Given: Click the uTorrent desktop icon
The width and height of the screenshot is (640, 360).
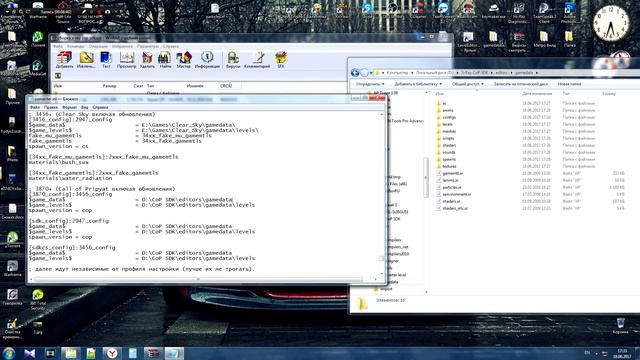Looking at the screenshot, I should tap(12, 240).
